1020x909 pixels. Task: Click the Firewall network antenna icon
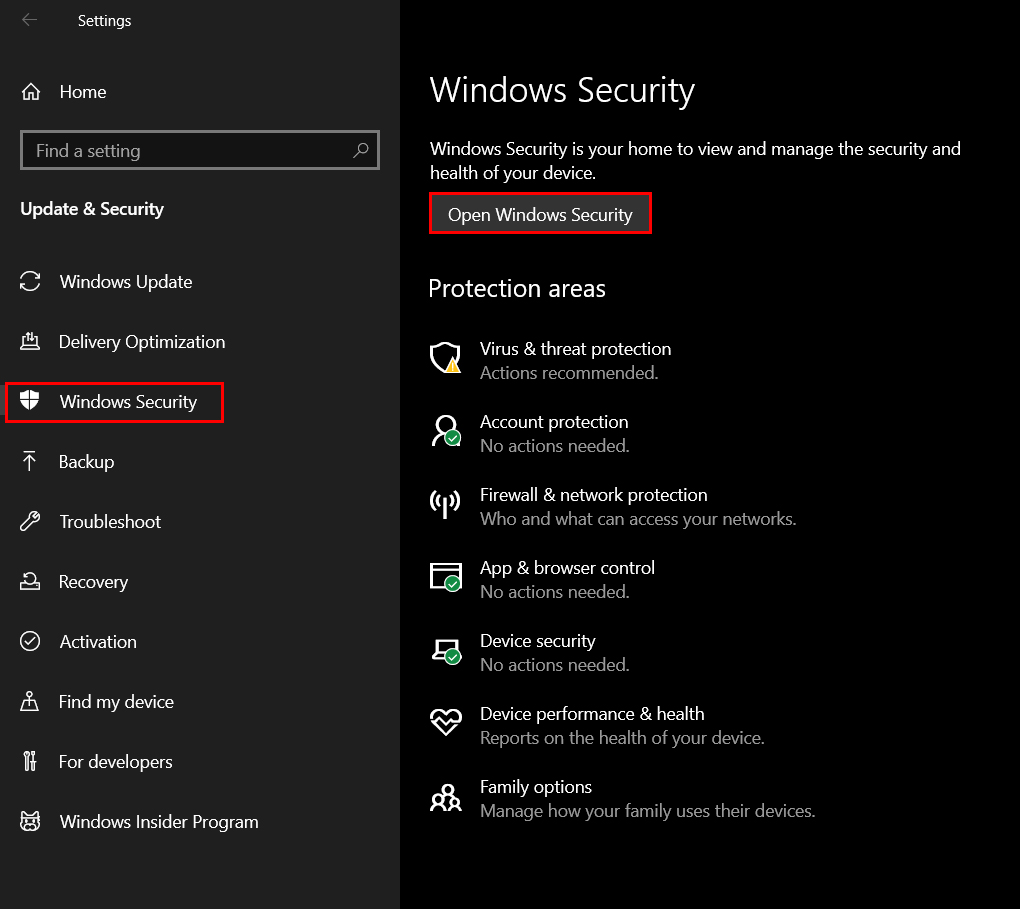coord(446,504)
